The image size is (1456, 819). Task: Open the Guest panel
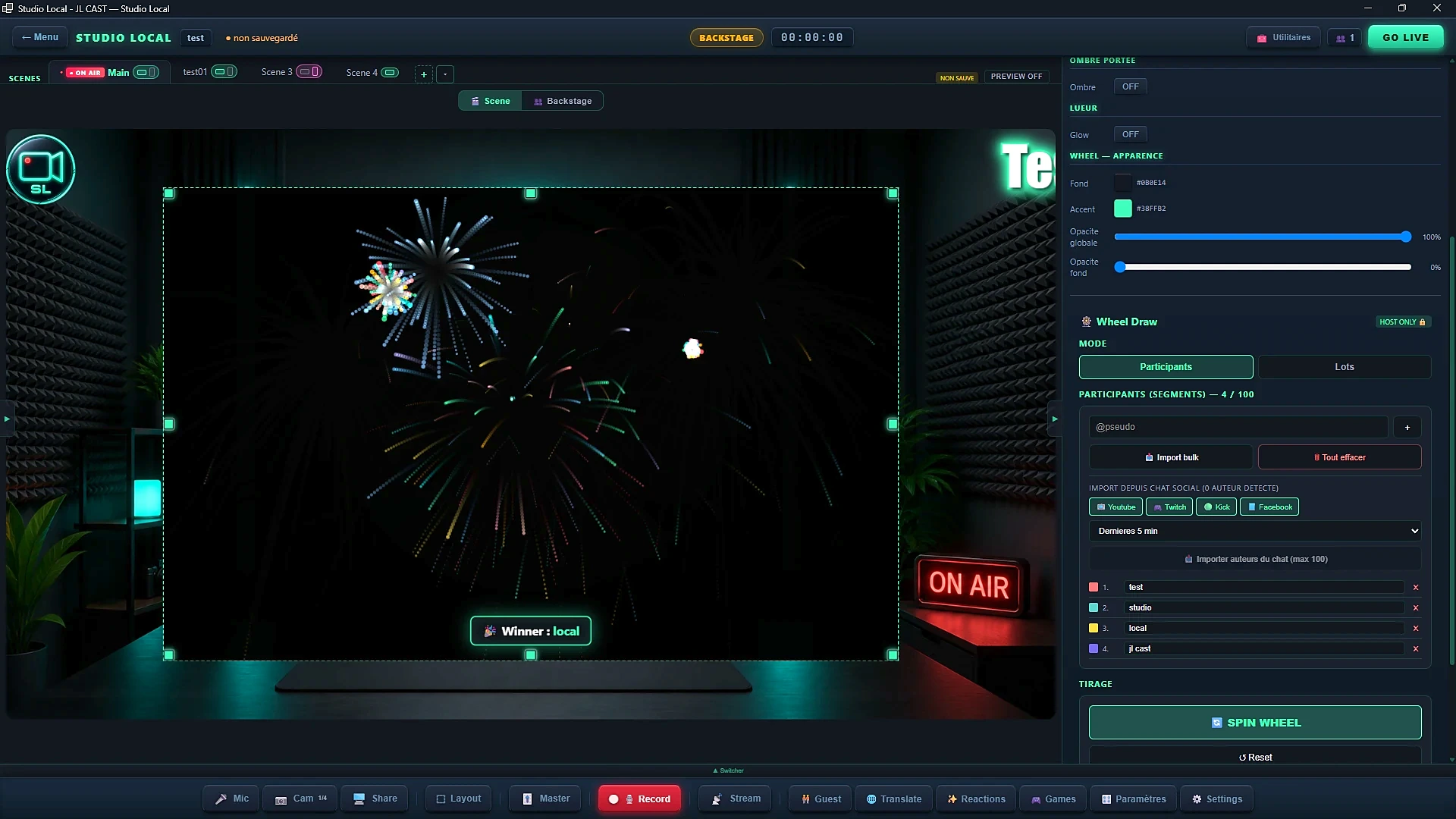(x=821, y=799)
